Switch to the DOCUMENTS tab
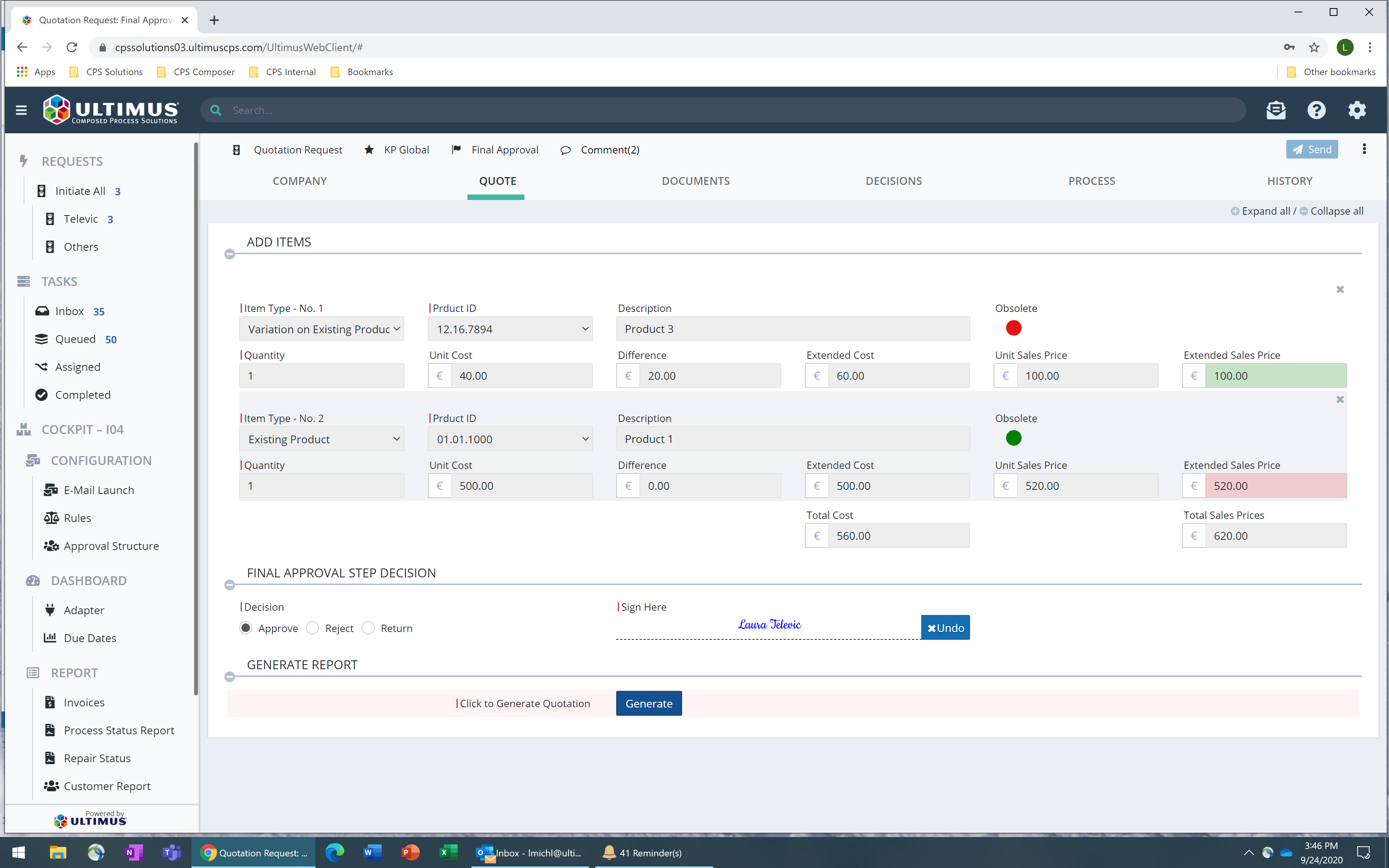Screen dimensions: 1389x868 point(695,181)
